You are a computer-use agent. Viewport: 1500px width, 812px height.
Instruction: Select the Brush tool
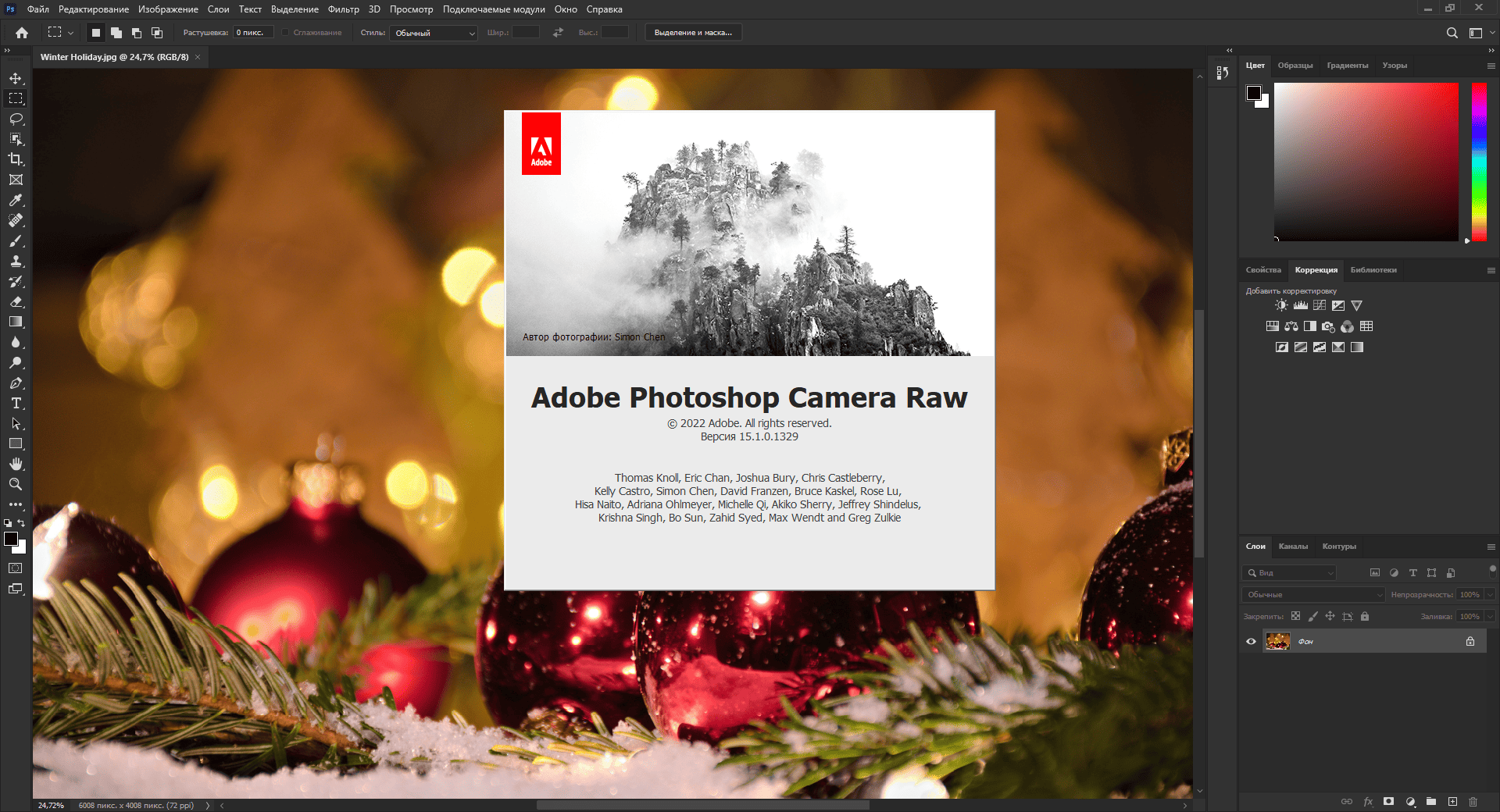[x=16, y=240]
